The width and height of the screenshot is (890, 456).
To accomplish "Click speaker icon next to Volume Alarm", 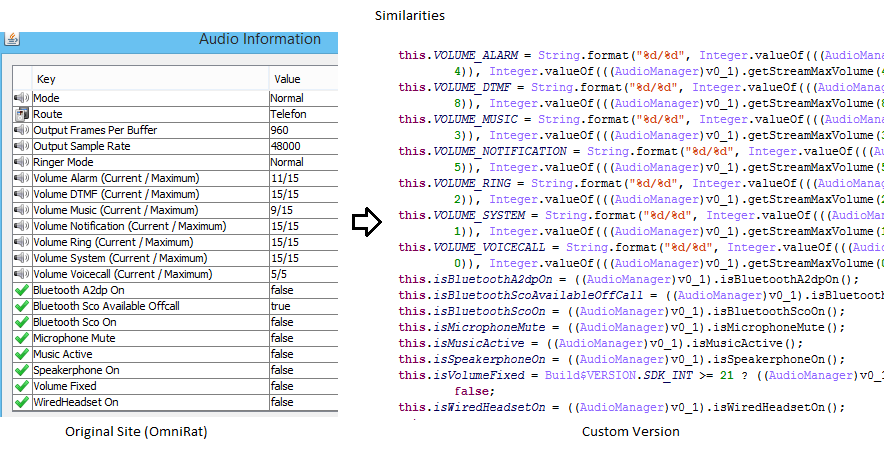I will (22, 179).
